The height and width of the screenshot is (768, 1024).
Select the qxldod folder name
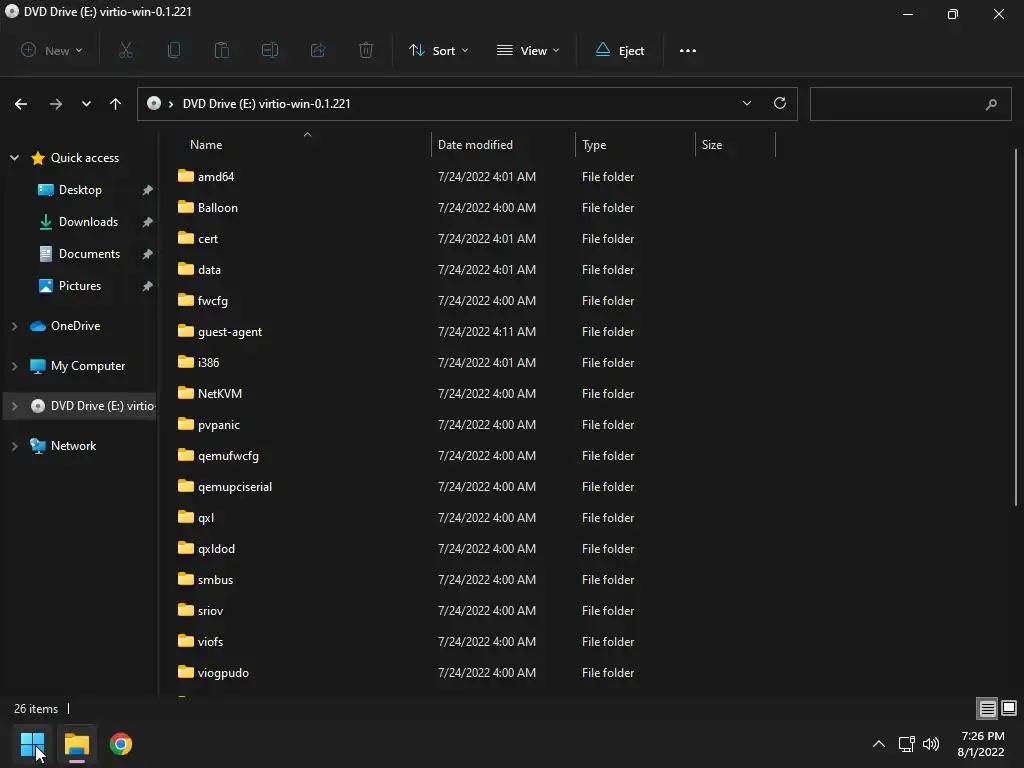(x=216, y=549)
